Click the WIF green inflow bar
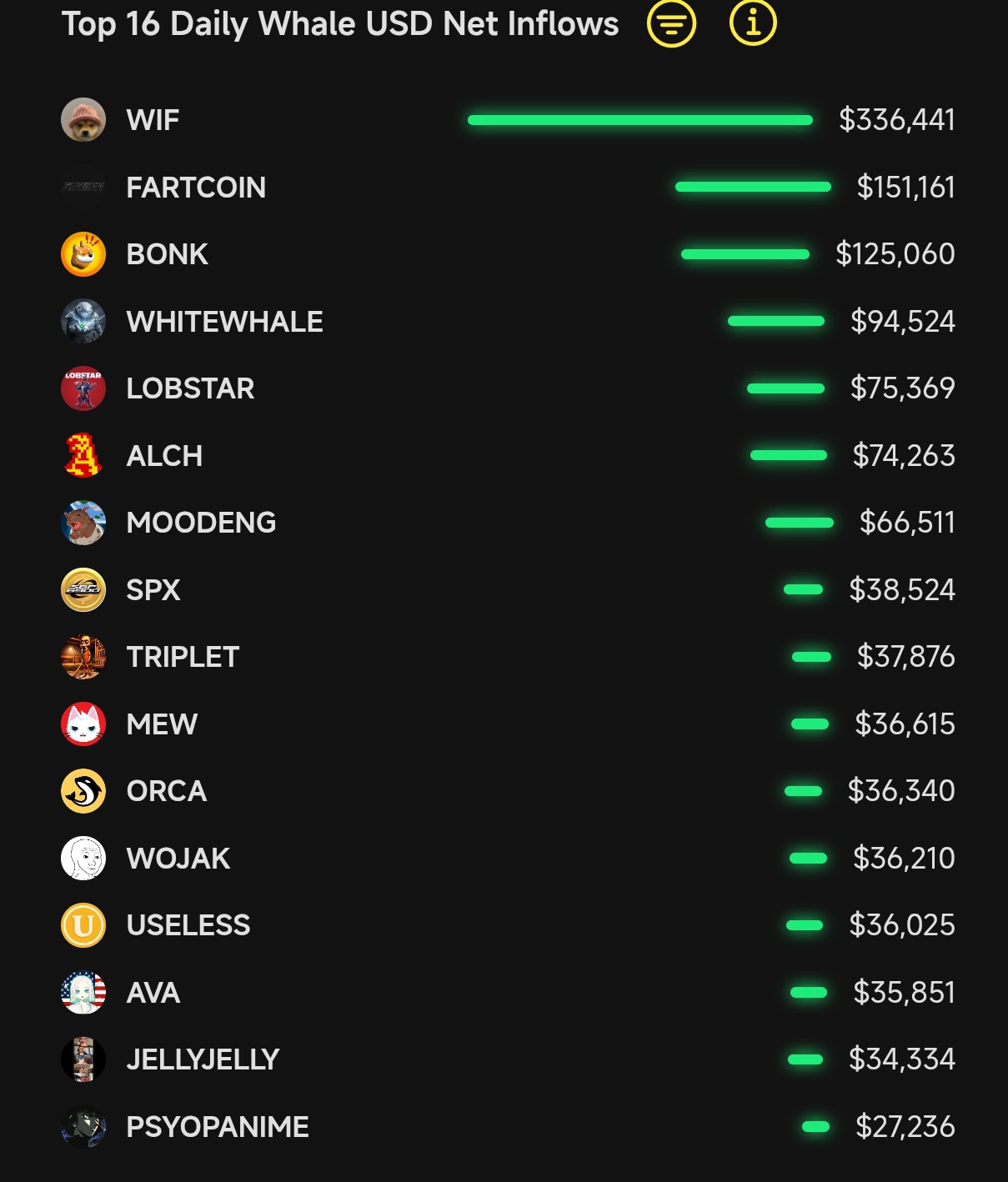Image resolution: width=1008 pixels, height=1182 pixels. click(x=639, y=120)
